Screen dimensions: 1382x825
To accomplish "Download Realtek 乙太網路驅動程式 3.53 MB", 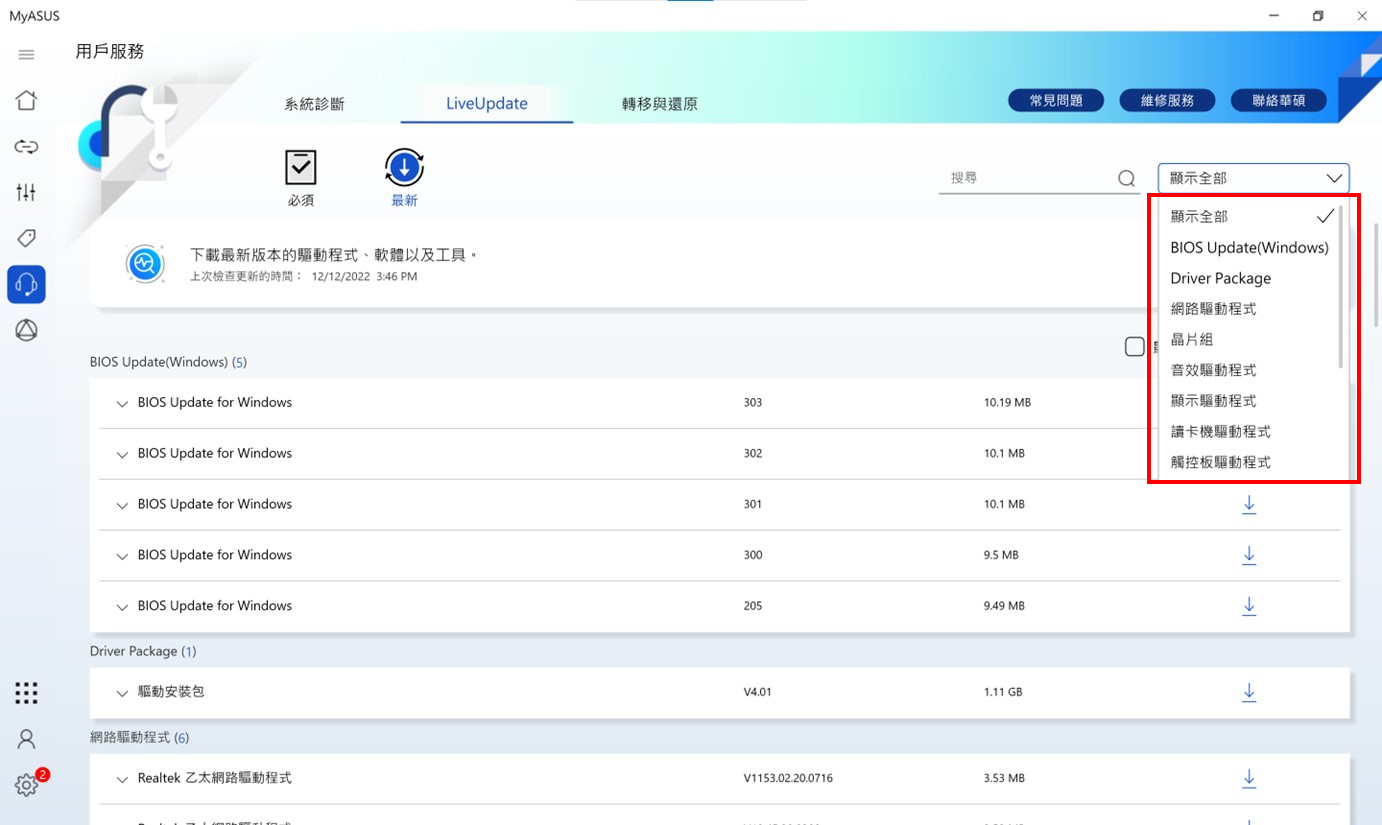I will (1249, 778).
